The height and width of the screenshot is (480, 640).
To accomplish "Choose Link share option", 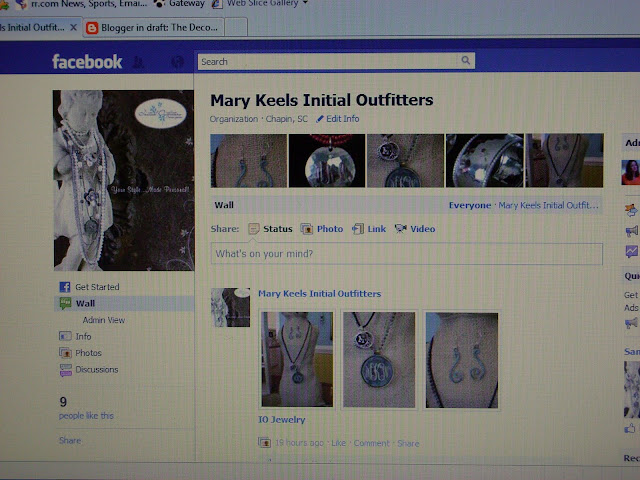I will (x=376, y=229).
